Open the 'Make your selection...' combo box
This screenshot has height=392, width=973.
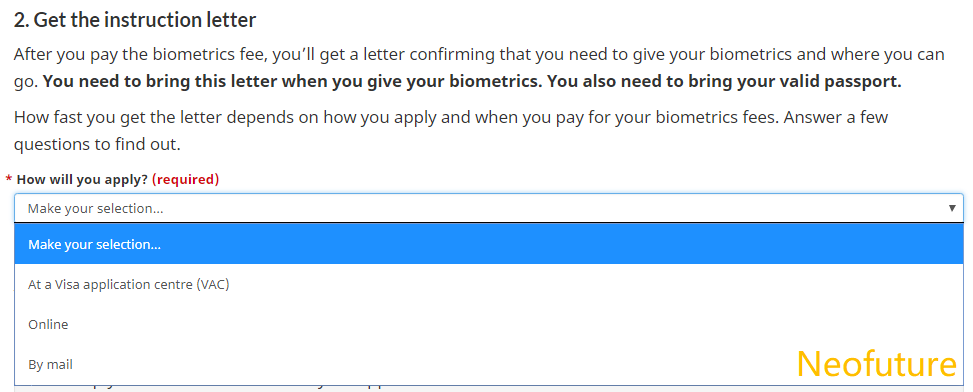(x=489, y=208)
